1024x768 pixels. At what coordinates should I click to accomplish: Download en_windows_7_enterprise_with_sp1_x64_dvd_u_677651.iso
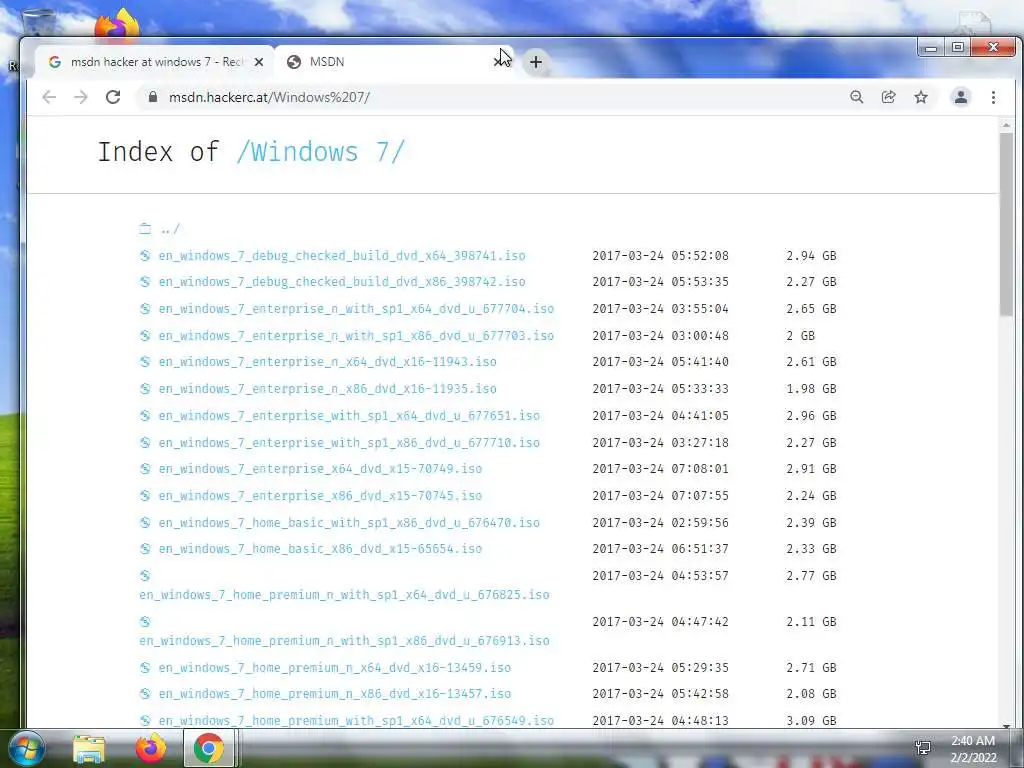349,416
